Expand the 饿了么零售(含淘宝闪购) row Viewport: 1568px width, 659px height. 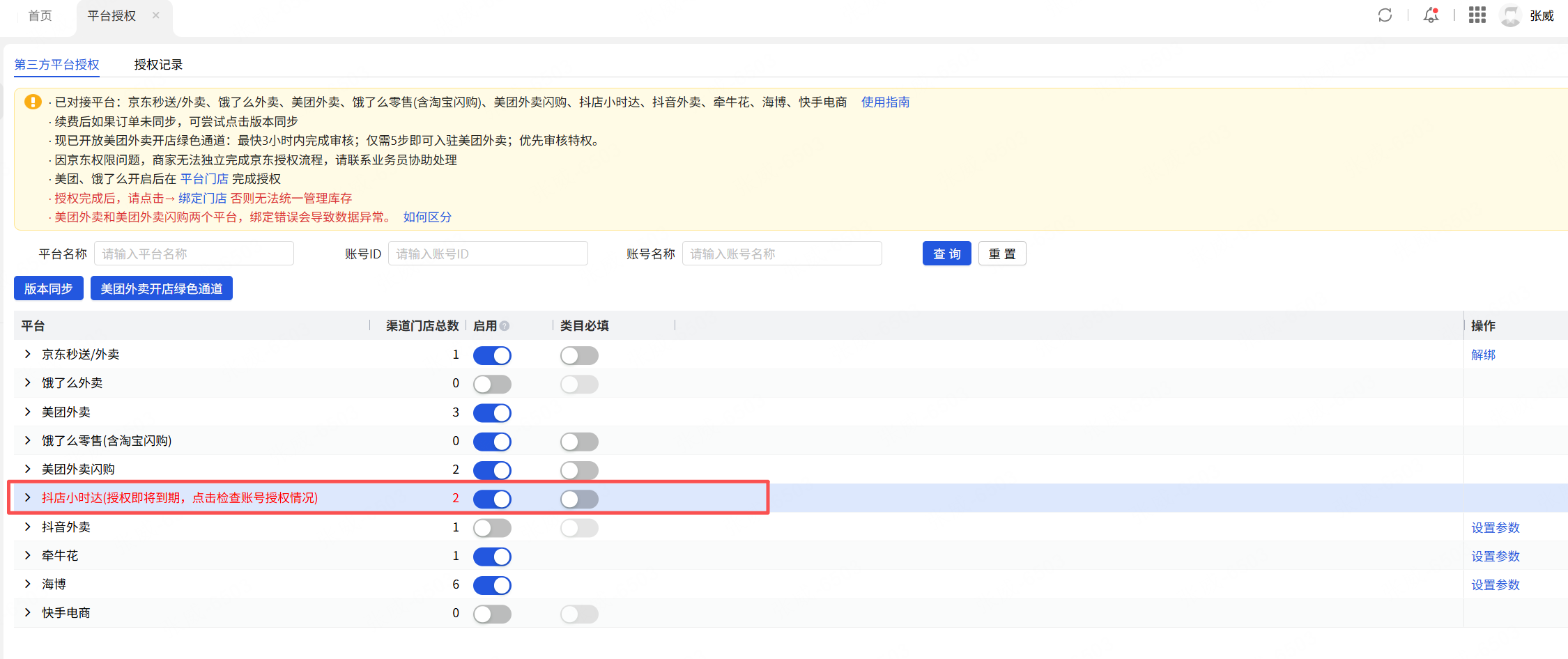pyautogui.click(x=28, y=441)
